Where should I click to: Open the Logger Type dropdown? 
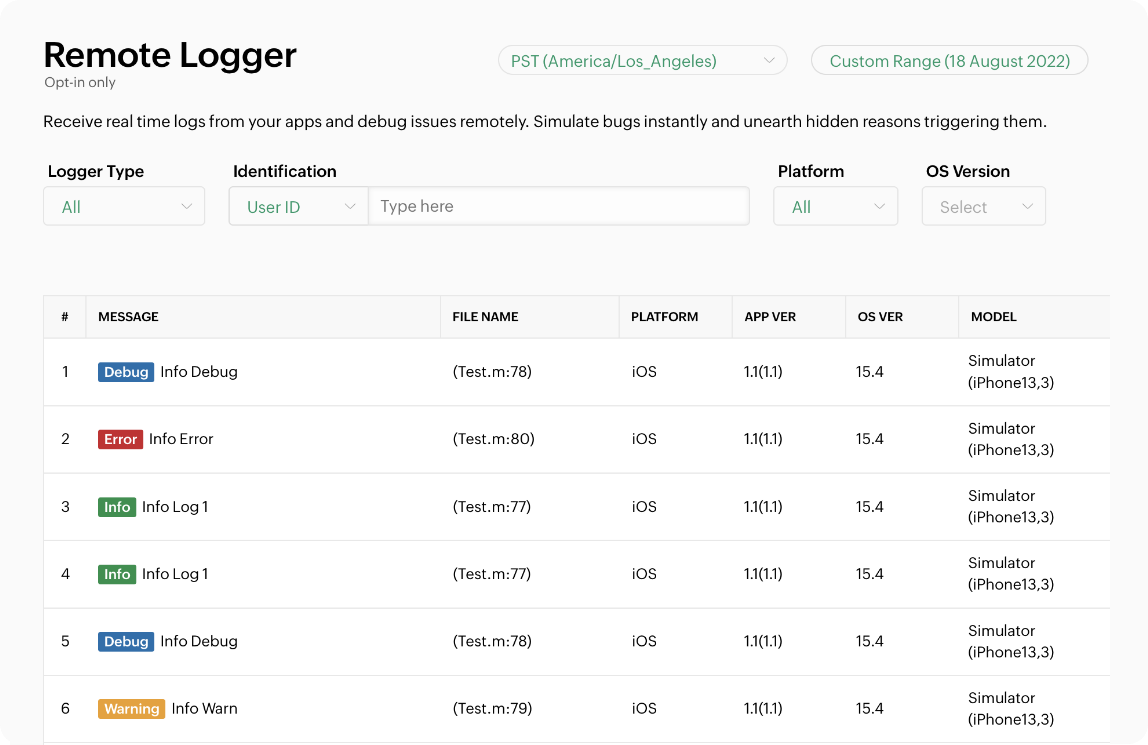[x=124, y=206]
